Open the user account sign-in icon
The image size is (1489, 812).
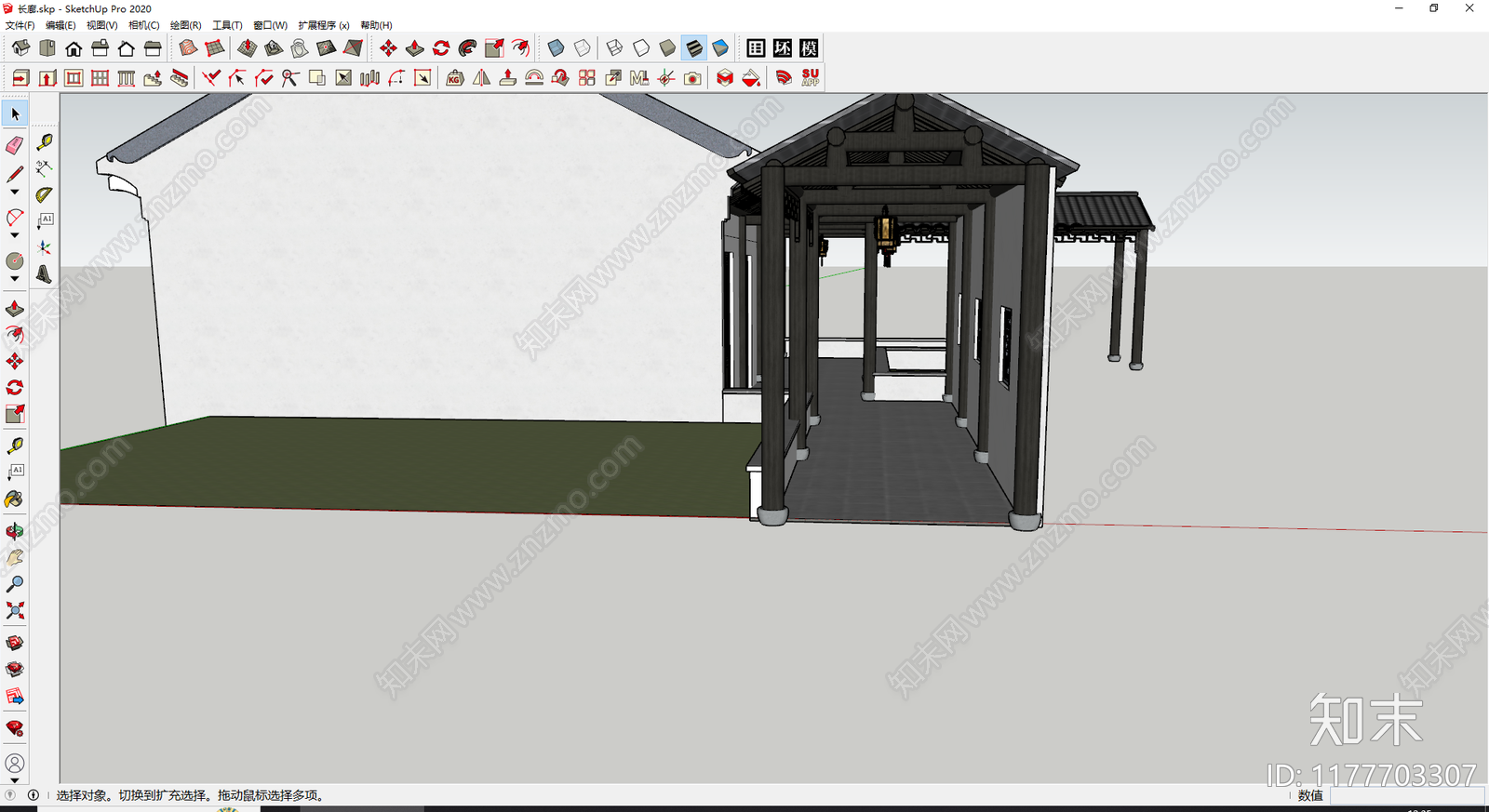pos(15,763)
